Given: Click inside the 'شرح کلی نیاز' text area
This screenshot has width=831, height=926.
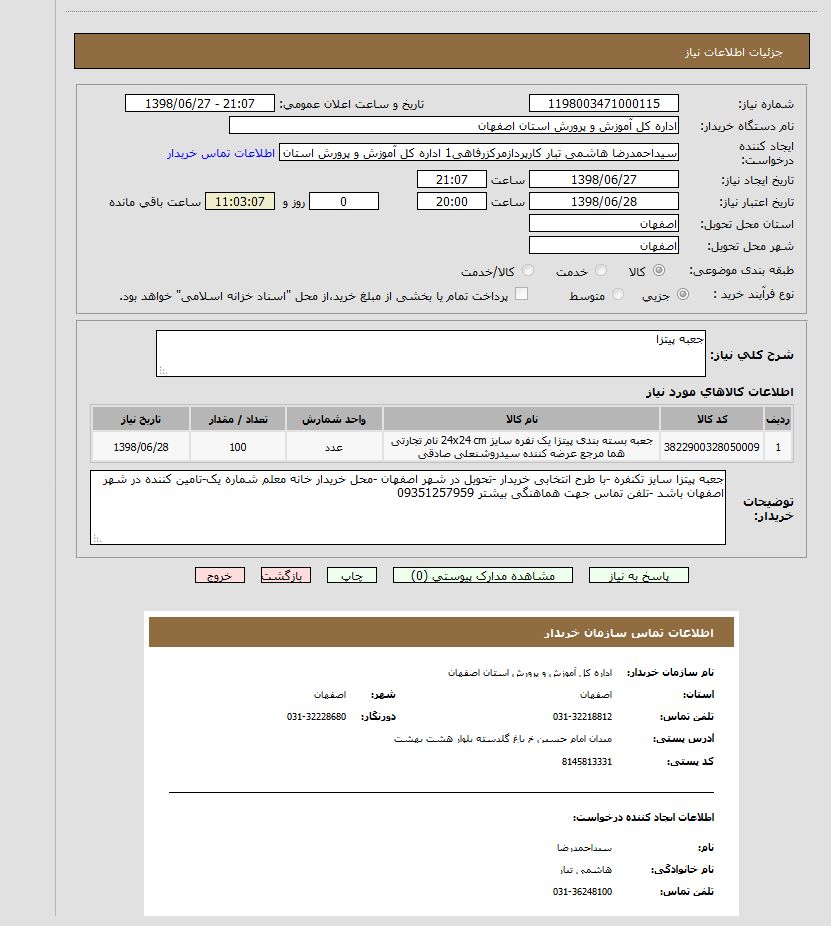Looking at the screenshot, I should point(430,354).
